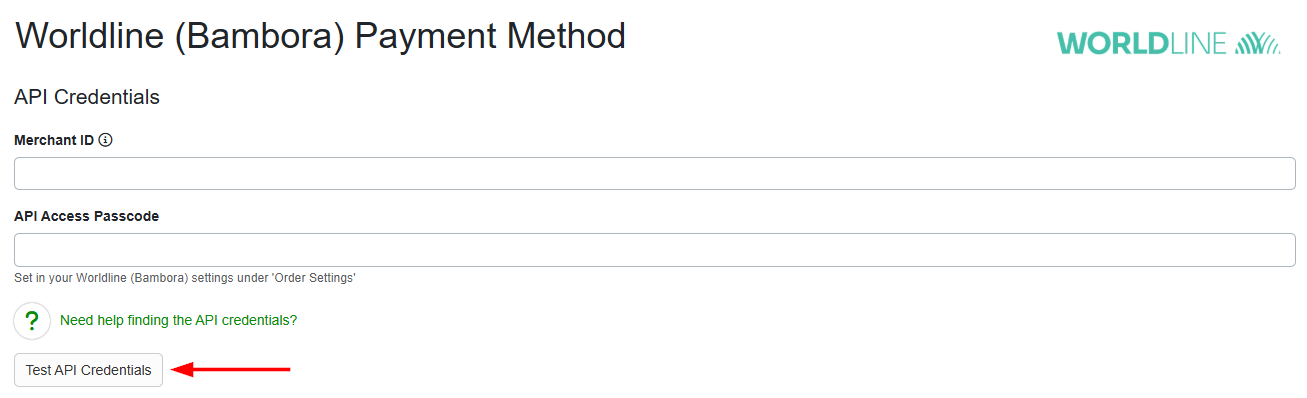
Task: Click the bold WORLD lettering in the logo
Action: (x=1114, y=44)
